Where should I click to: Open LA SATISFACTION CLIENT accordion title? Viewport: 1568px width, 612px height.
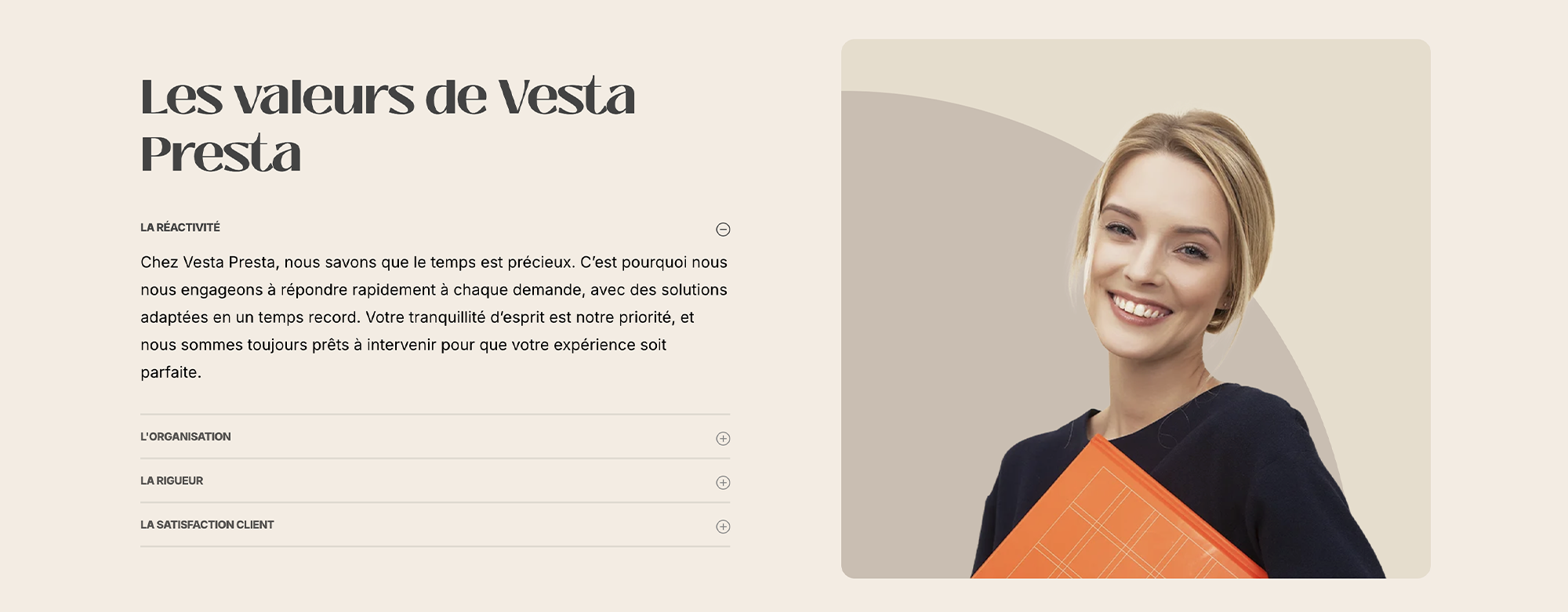pyautogui.click(x=207, y=524)
